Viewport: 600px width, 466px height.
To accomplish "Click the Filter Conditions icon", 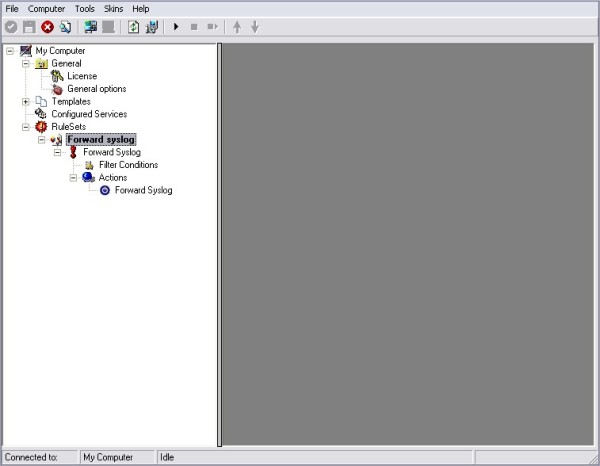I will (x=89, y=165).
